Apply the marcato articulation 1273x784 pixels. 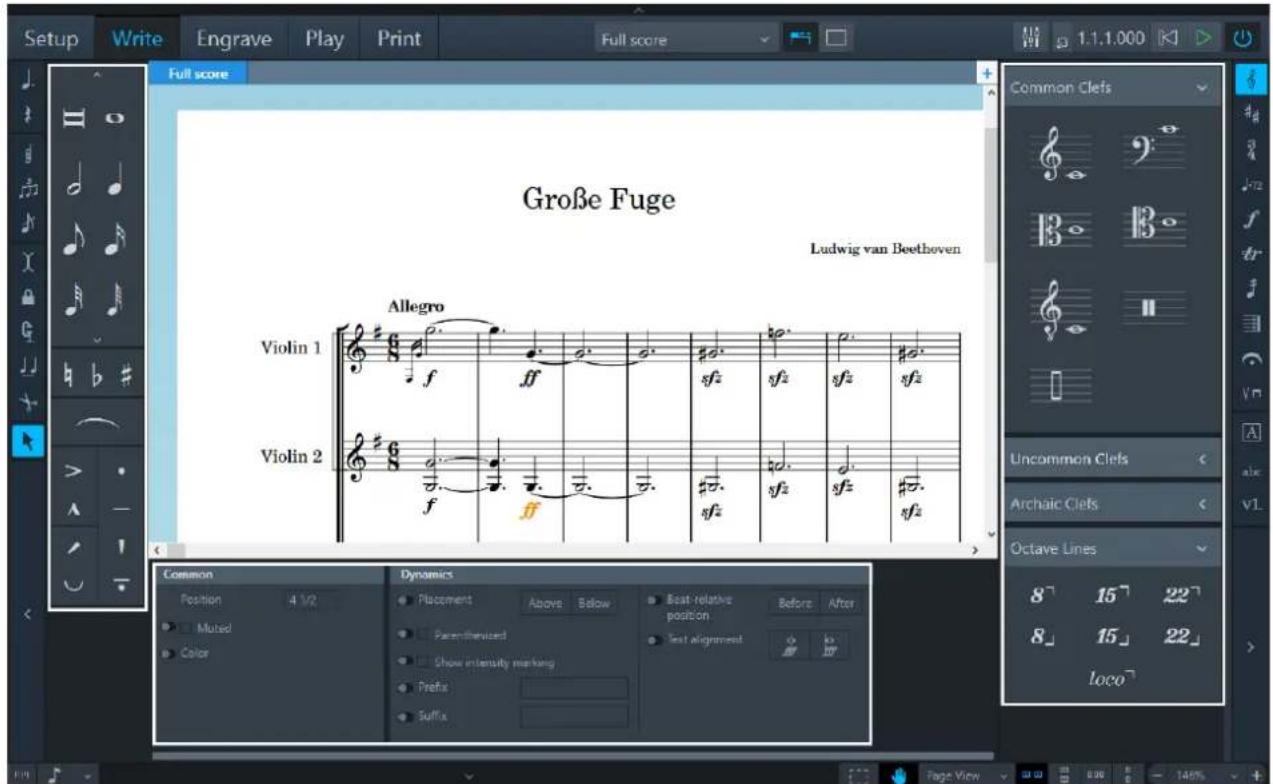(74, 509)
